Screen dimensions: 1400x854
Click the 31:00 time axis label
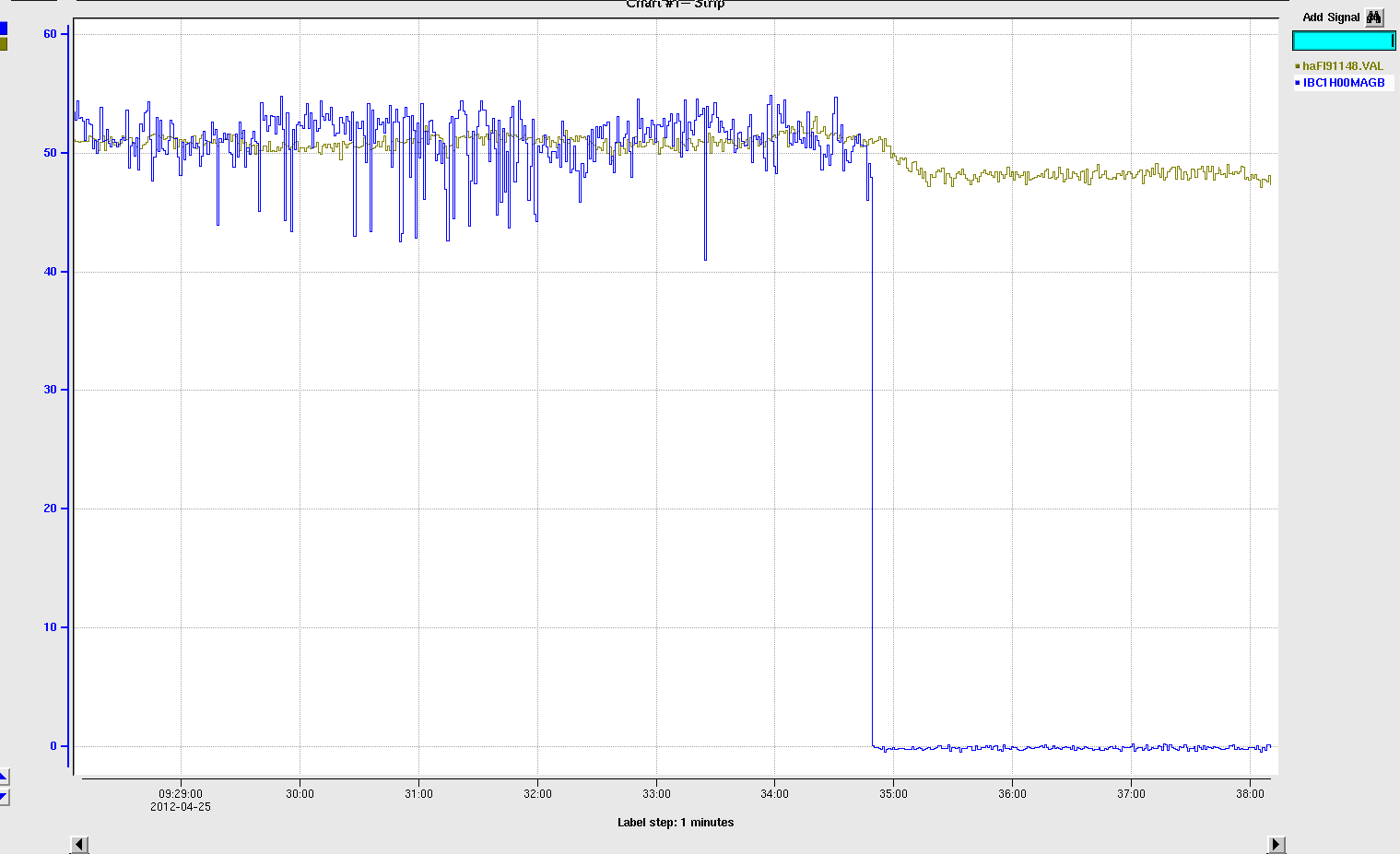418,793
